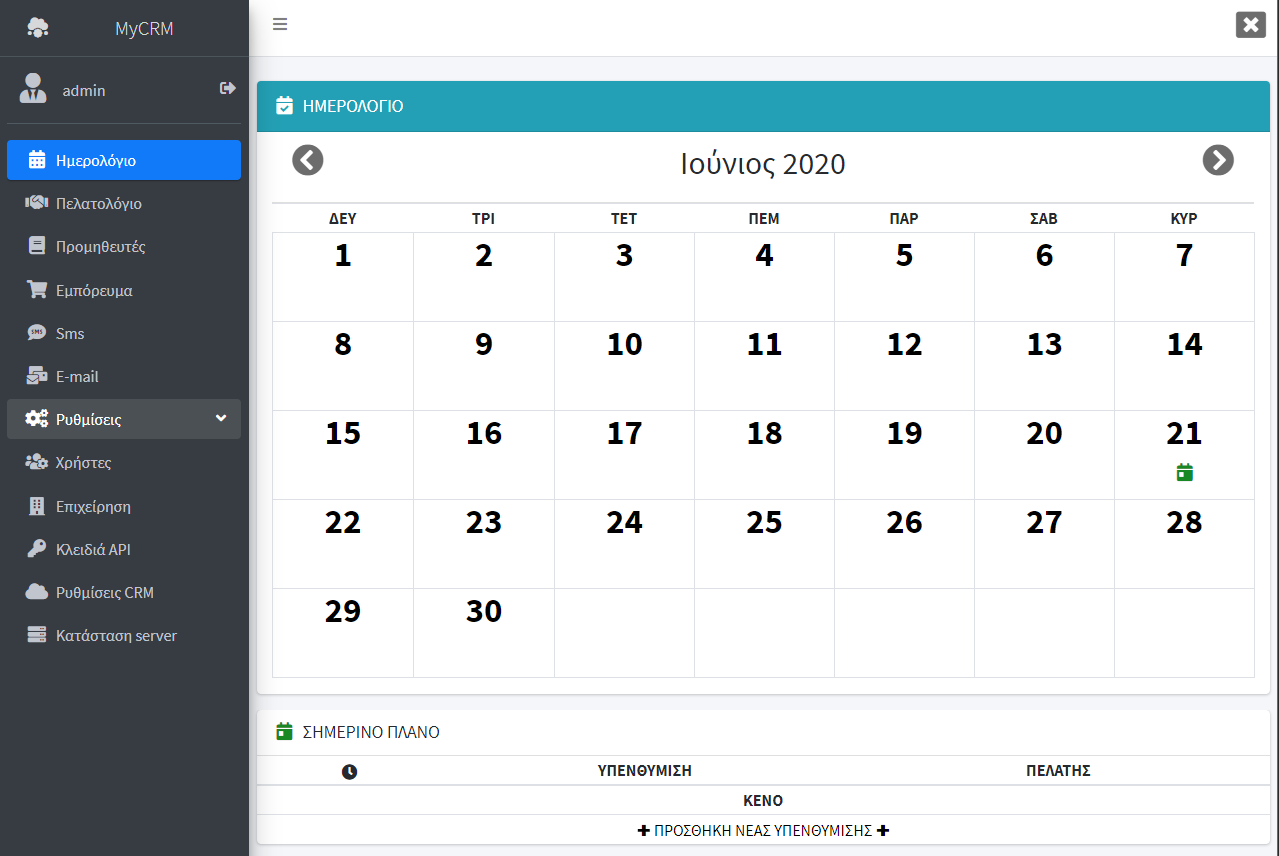
Task: Open Κλειδιά API settings
Action: (93, 550)
